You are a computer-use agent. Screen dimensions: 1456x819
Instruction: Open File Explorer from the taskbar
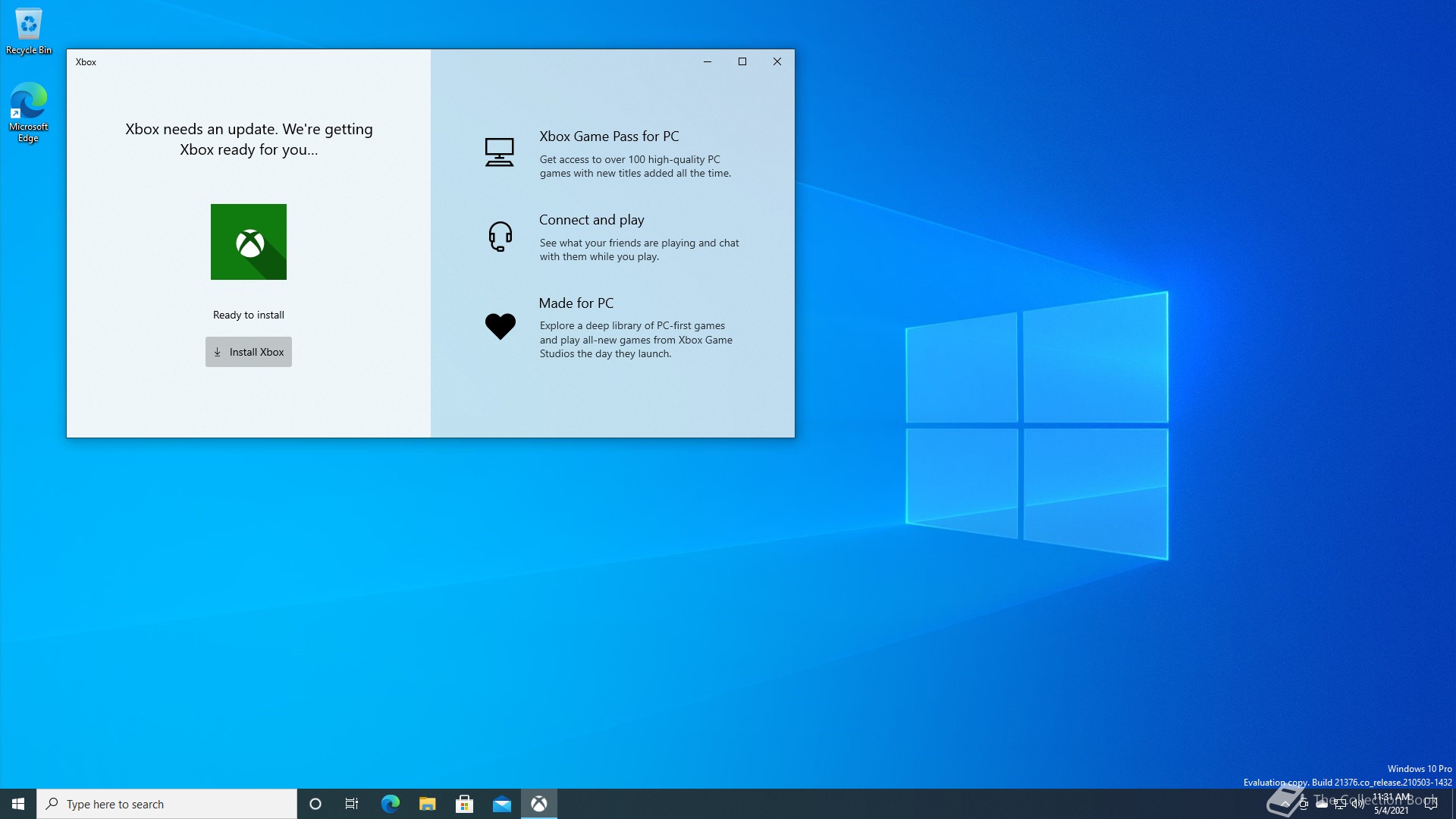click(427, 804)
